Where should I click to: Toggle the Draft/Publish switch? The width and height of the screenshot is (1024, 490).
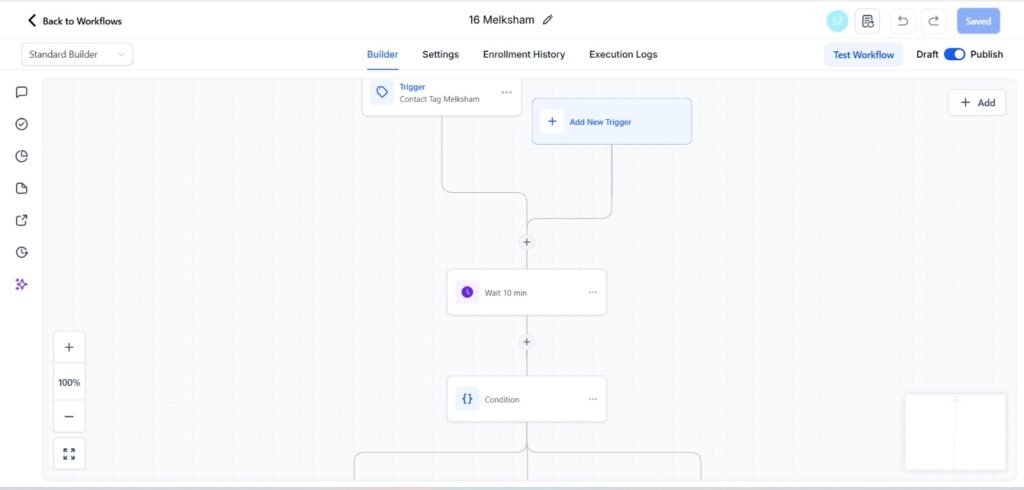tap(954, 54)
